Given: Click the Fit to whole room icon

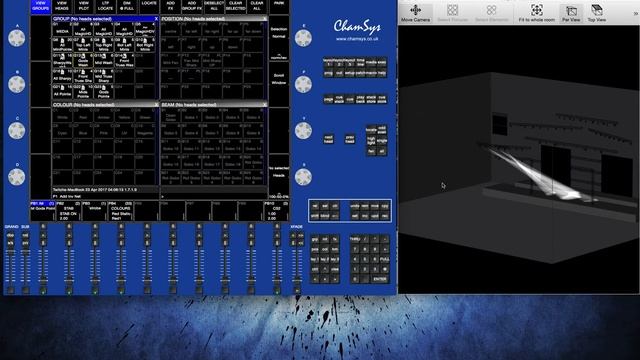Looking at the screenshot, I should point(536,13).
